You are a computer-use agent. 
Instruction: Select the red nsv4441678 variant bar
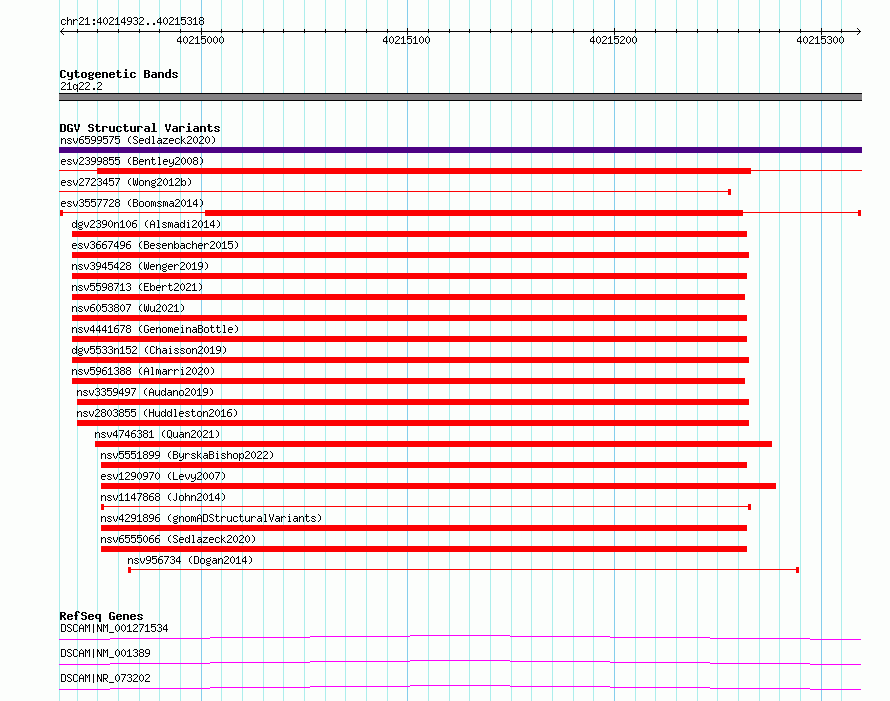click(x=409, y=339)
